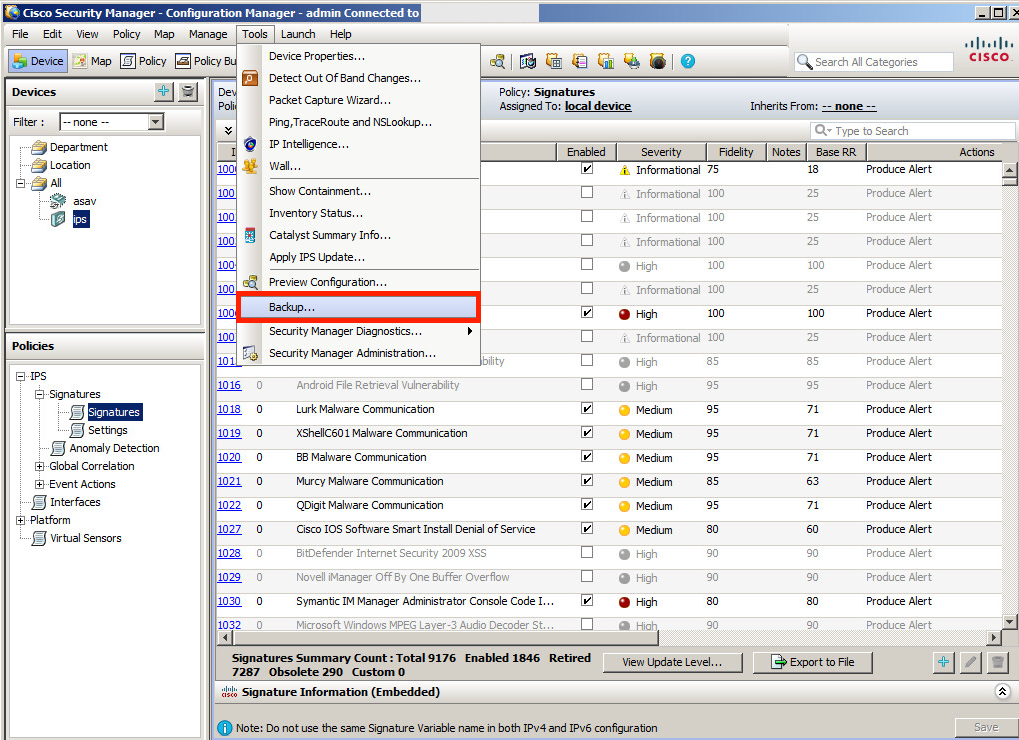This screenshot has width=1019, height=740.
Task: Open signature ID 1027 link
Action: tap(229, 529)
